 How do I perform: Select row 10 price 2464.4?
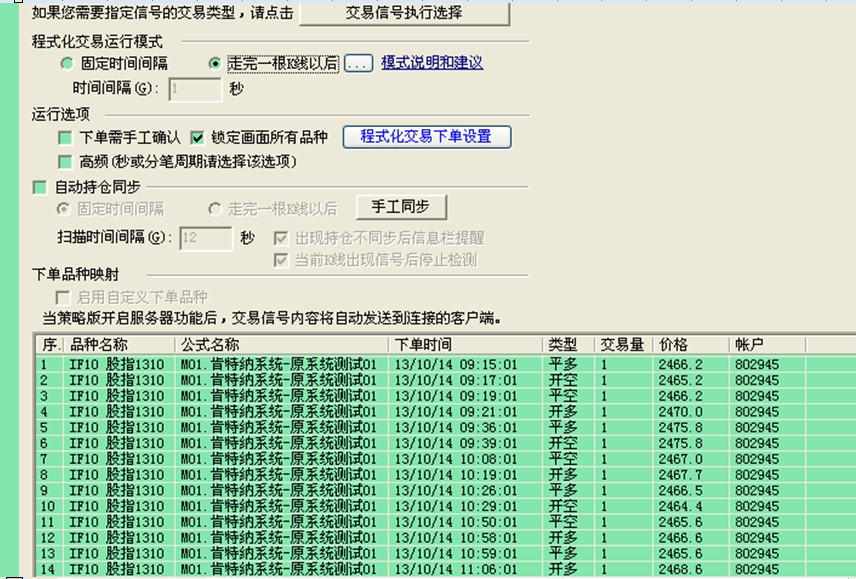(x=680, y=506)
